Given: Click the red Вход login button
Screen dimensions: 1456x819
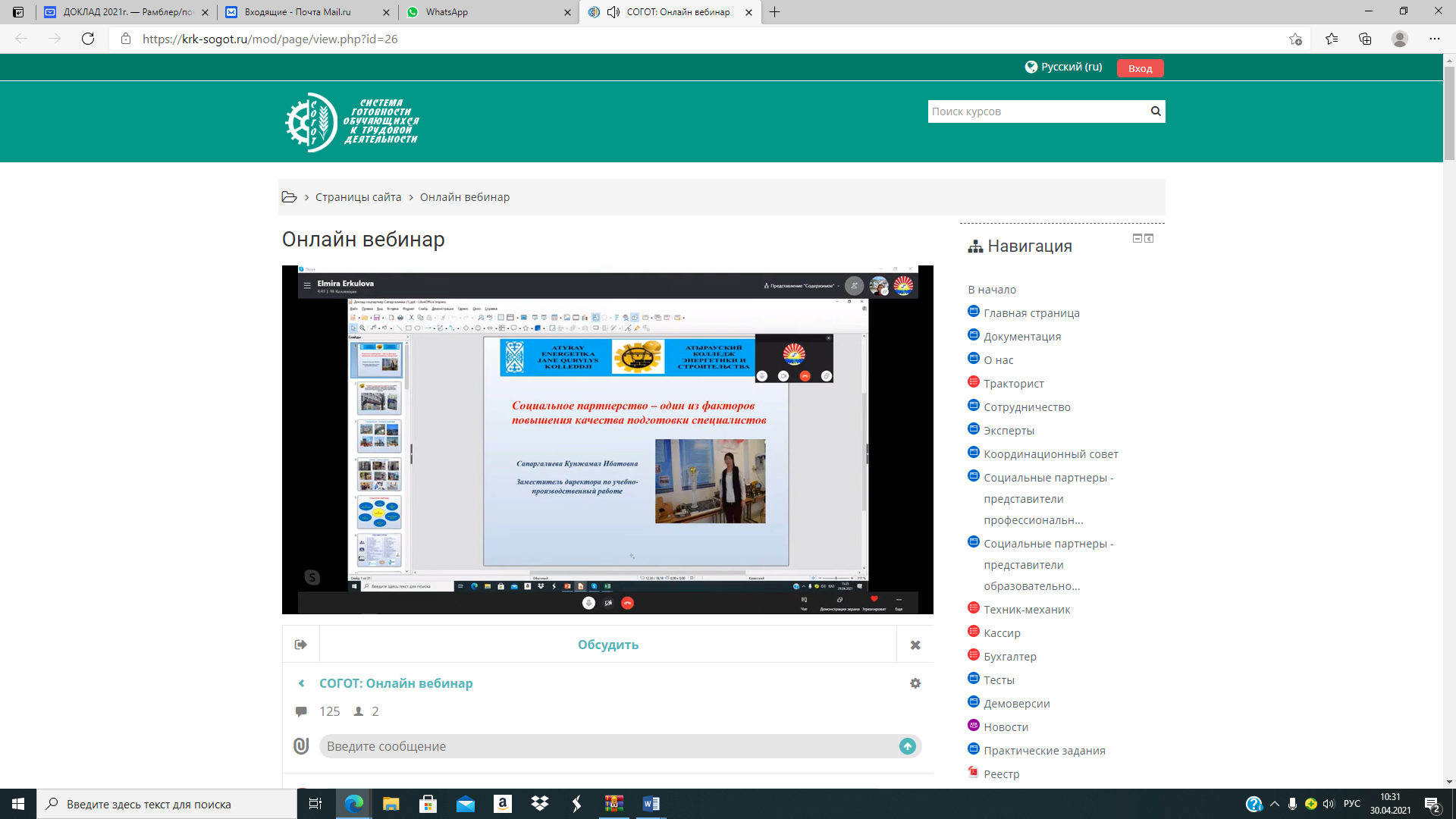Looking at the screenshot, I should point(1140,68).
